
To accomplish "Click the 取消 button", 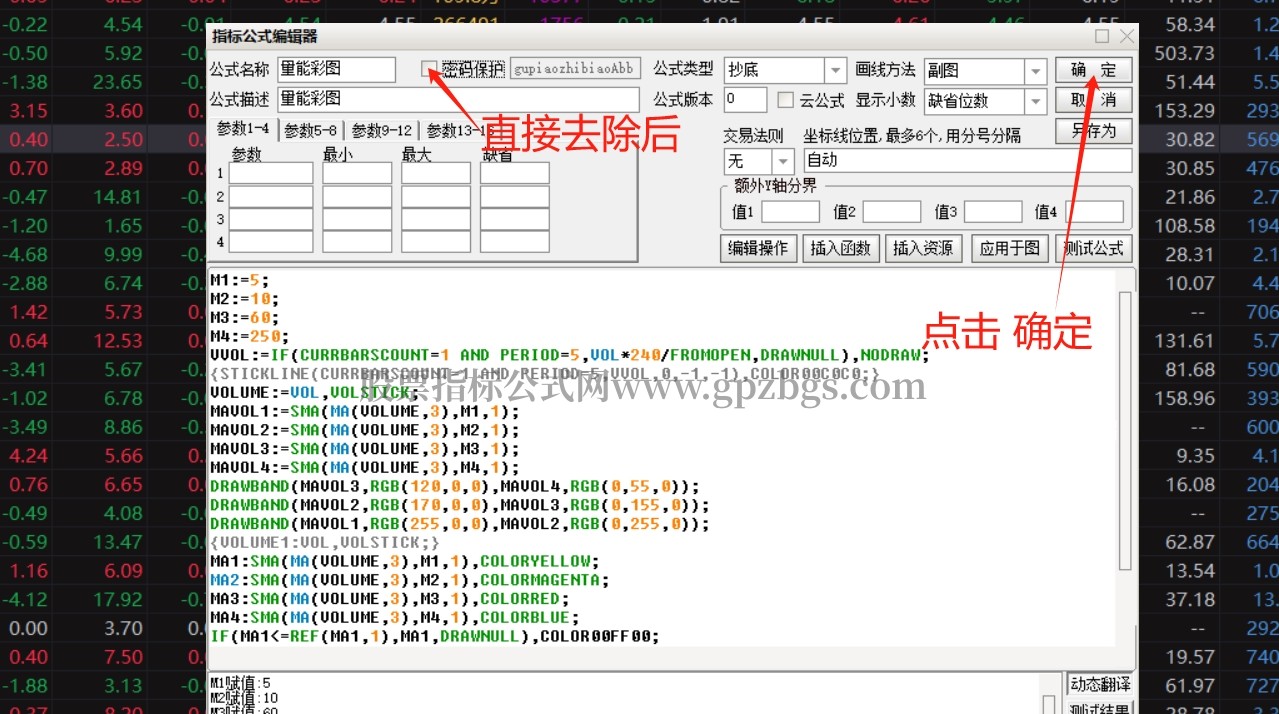I will click(x=1093, y=100).
